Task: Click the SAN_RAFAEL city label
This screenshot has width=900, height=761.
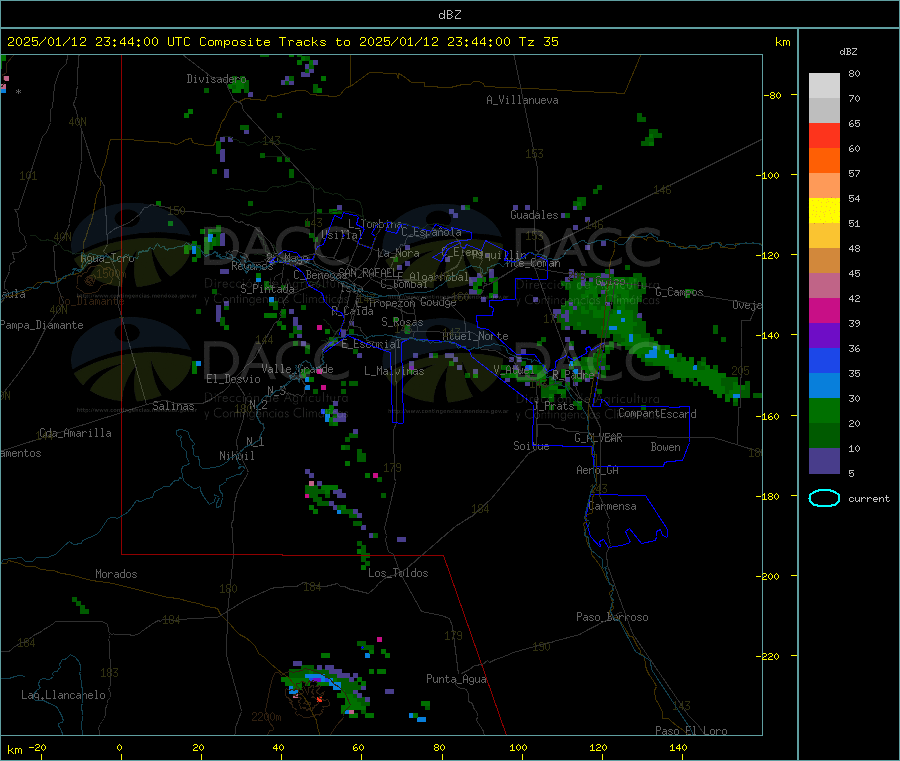Action: 368,272
